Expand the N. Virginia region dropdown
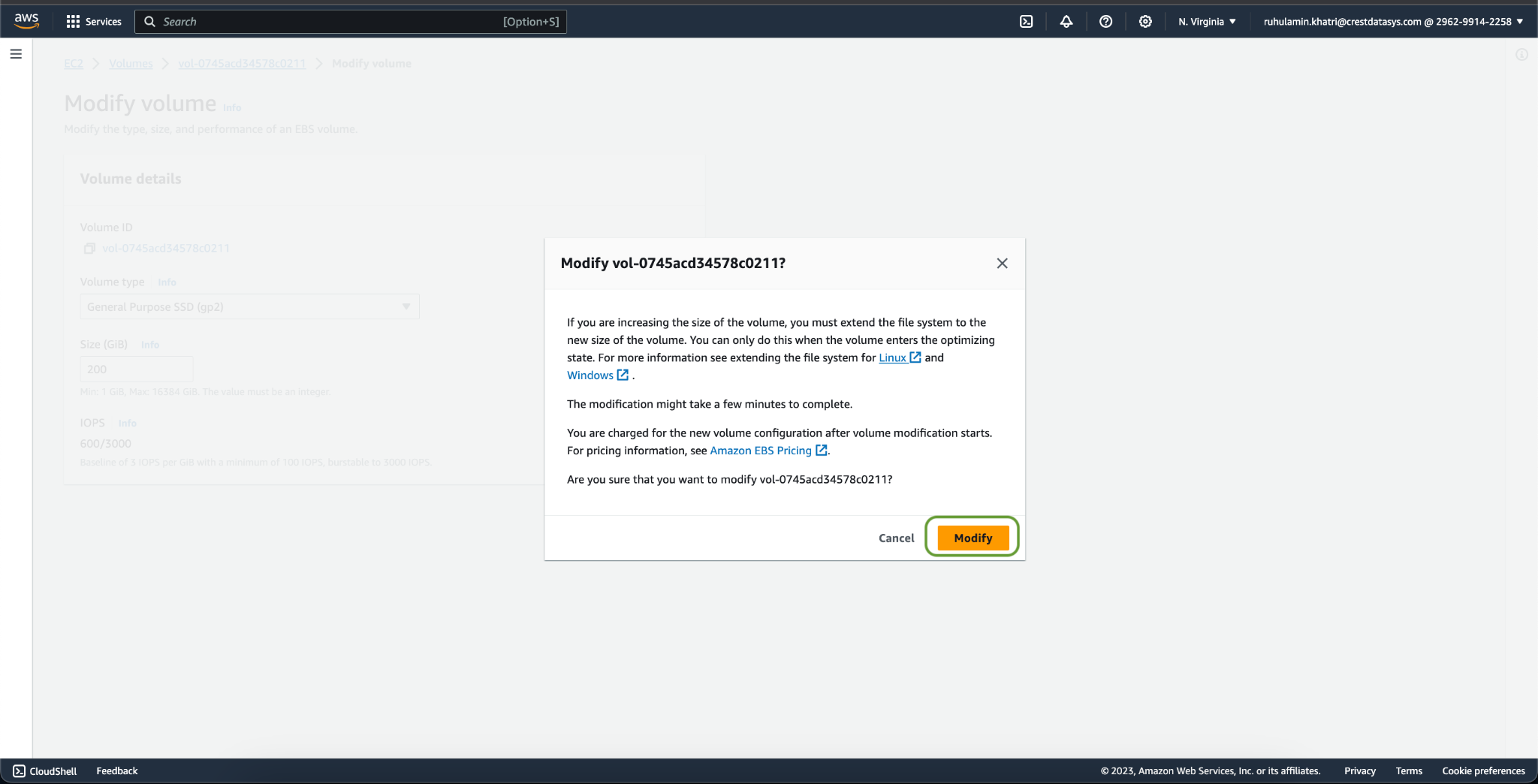Viewport: 1538px width, 784px height. [1207, 22]
